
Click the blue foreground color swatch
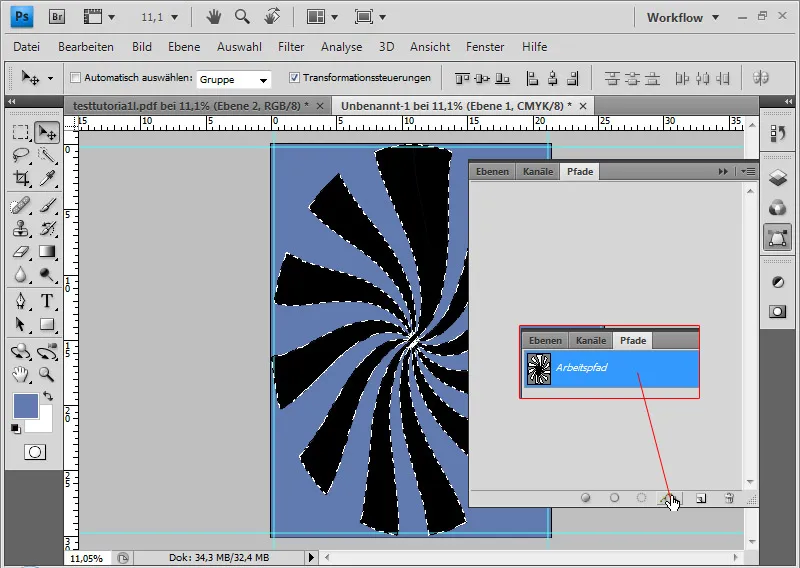[24, 405]
